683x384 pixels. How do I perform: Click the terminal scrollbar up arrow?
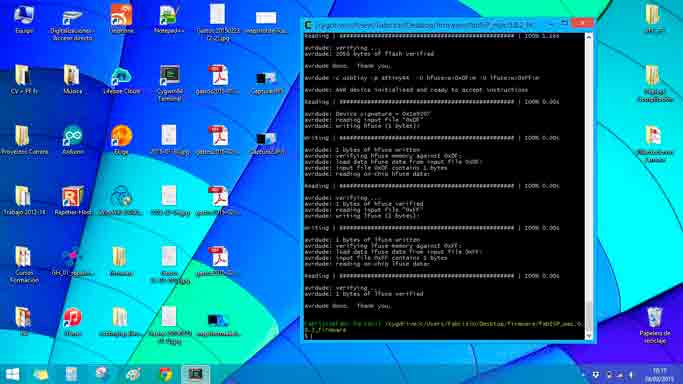pyautogui.click(x=588, y=37)
